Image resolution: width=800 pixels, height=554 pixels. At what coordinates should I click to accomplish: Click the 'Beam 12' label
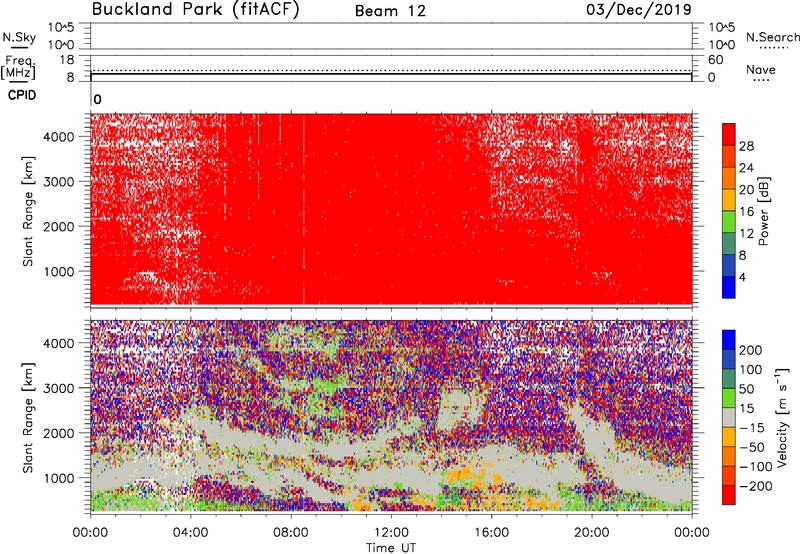click(x=390, y=11)
